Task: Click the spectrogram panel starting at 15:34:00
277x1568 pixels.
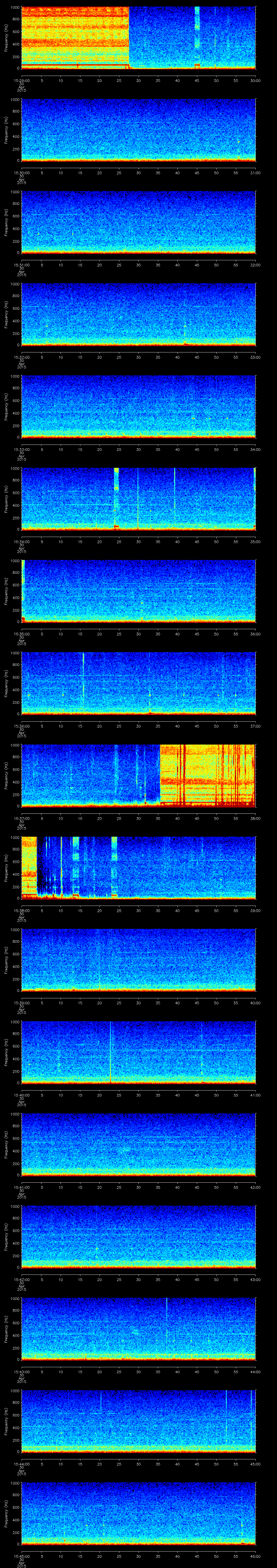Action: point(138,499)
